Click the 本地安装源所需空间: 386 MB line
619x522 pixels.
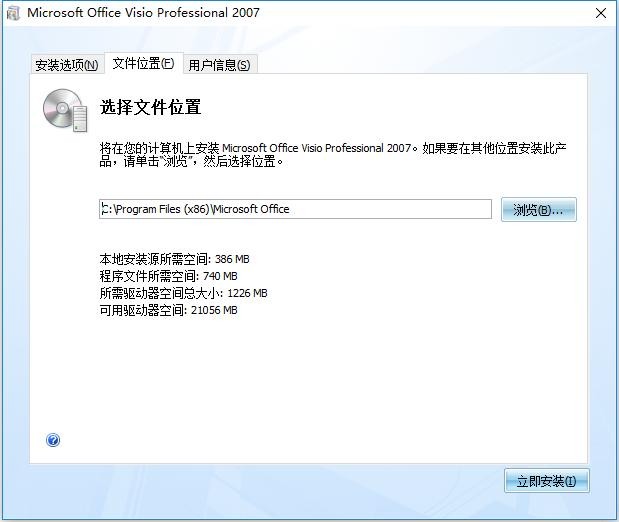(174, 259)
